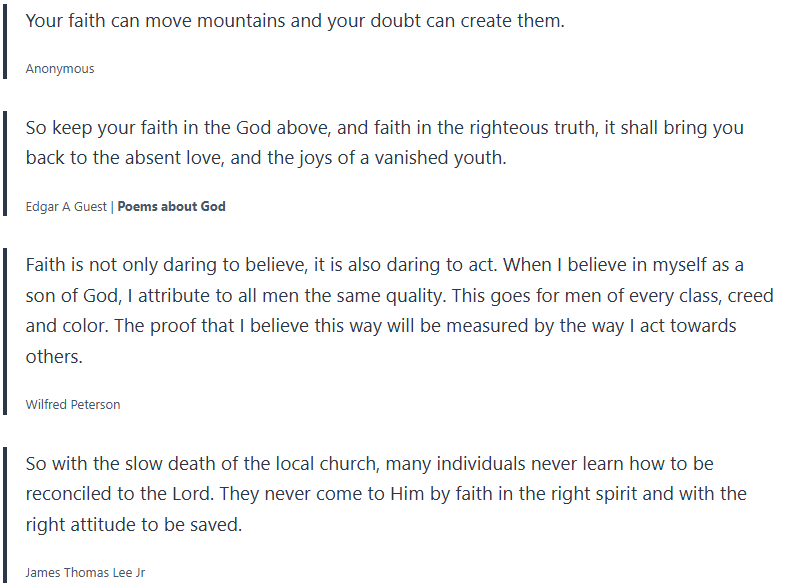
Task: Click the line starting "son of God"
Action: click(x=386, y=296)
